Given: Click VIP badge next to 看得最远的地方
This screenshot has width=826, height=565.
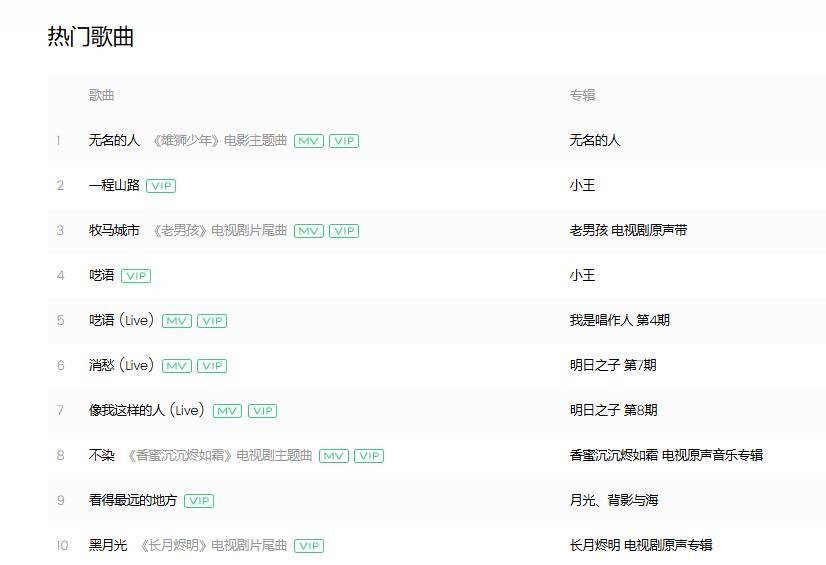Looking at the screenshot, I should pyautogui.click(x=199, y=501).
